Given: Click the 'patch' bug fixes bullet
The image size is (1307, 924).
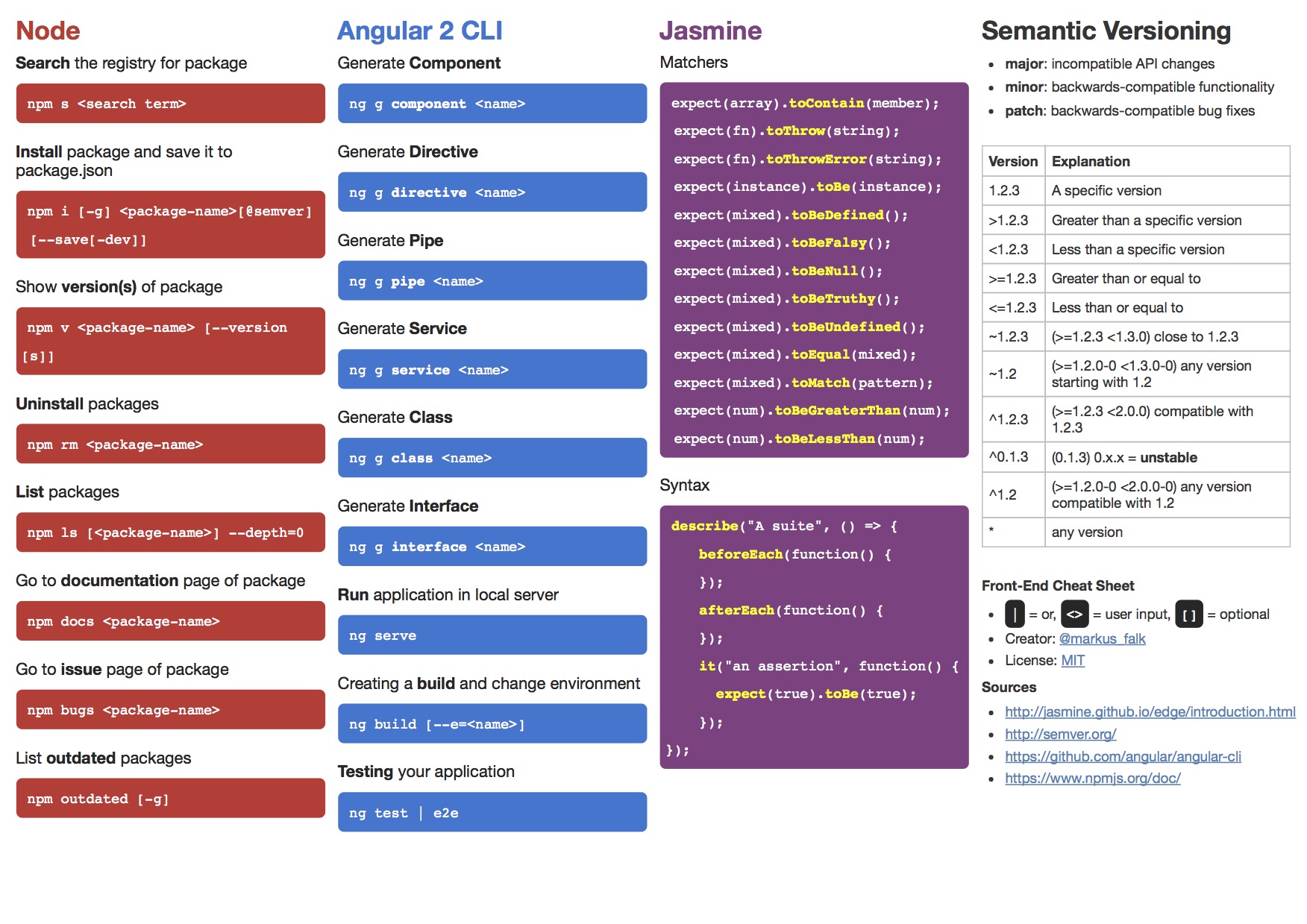Looking at the screenshot, I should [1129, 111].
